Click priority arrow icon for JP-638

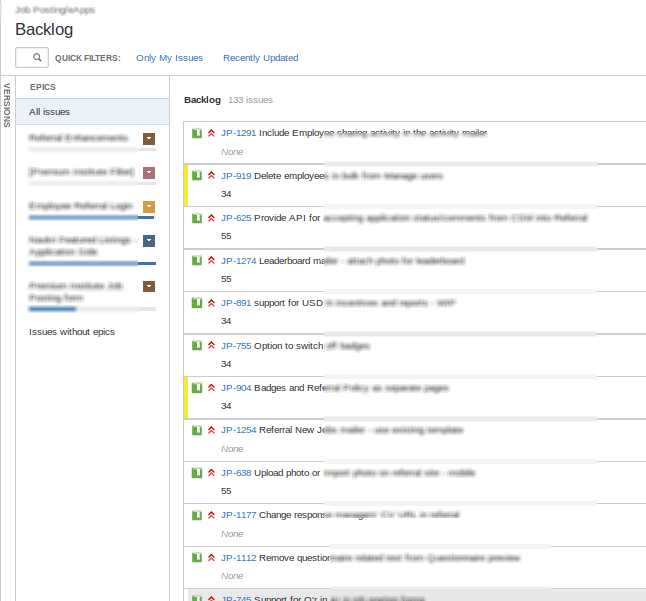(211, 472)
